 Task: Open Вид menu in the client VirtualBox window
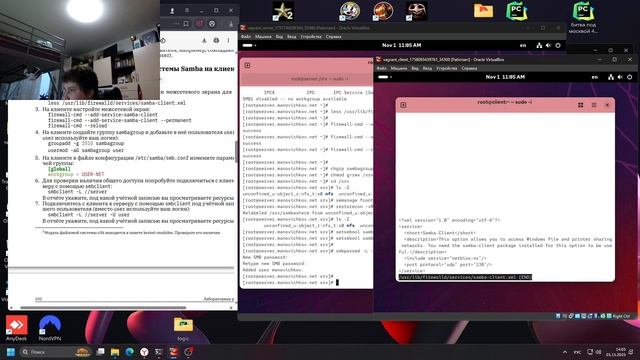click(x=415, y=68)
